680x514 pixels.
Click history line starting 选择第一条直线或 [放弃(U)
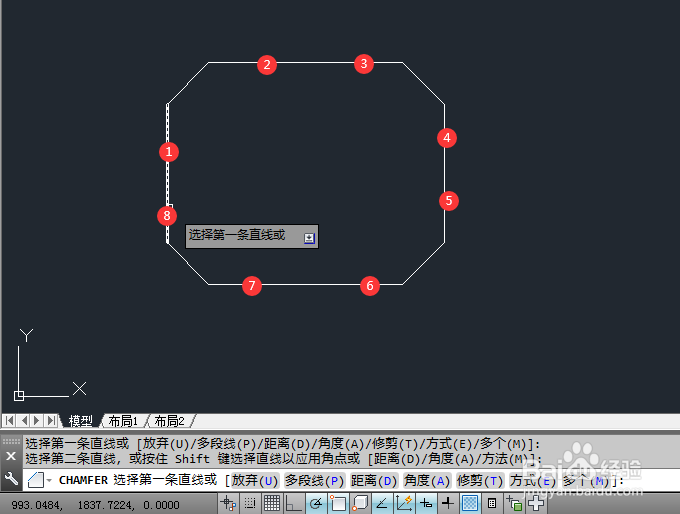282,443
